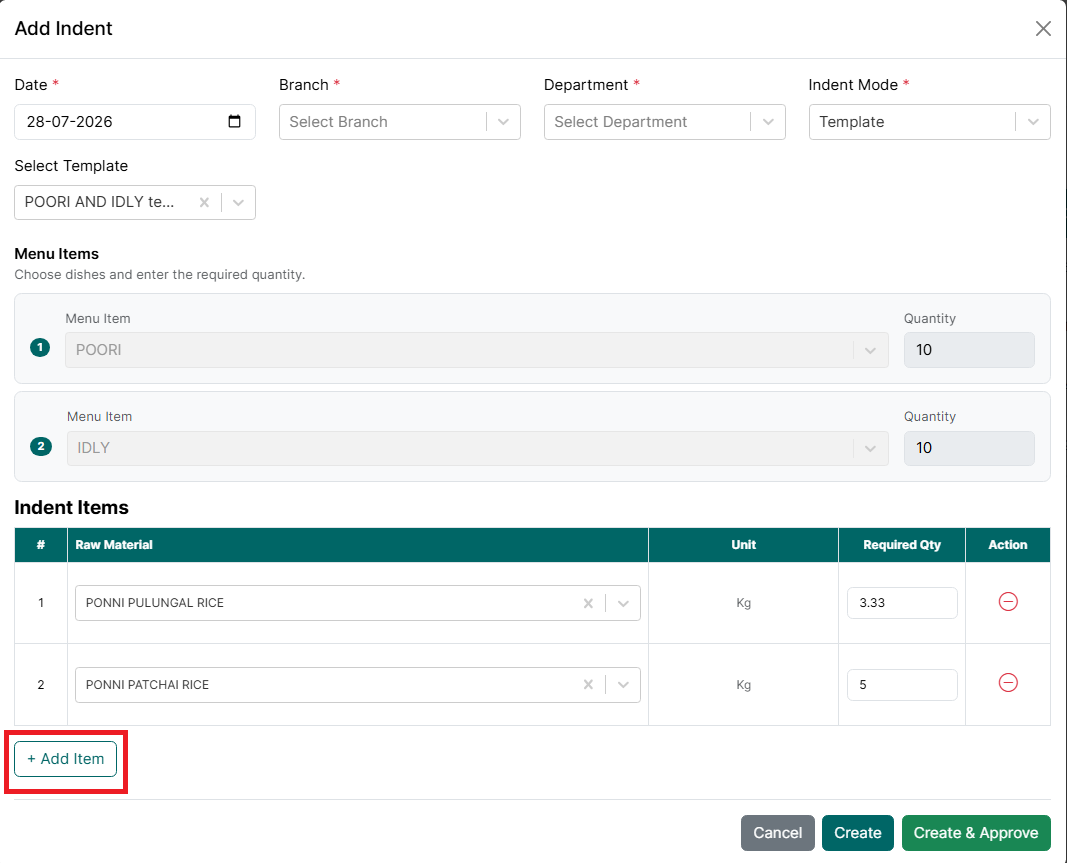The width and height of the screenshot is (1067, 863).
Task: Clear PONNI PATCHAI RICE selection
Action: (x=588, y=685)
